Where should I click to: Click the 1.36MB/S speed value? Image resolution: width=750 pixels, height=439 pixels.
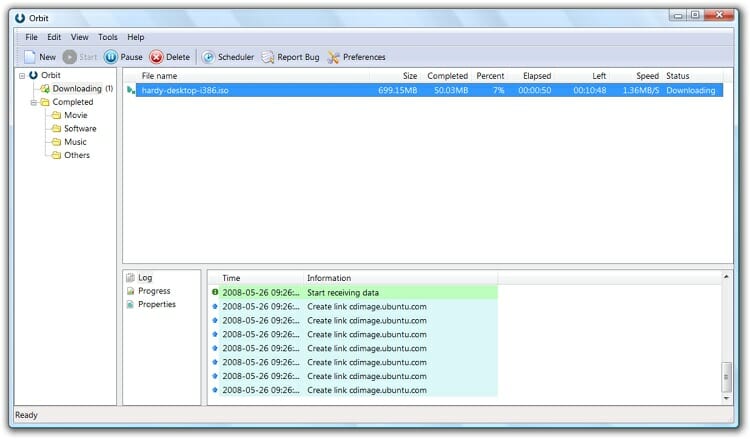click(641, 90)
